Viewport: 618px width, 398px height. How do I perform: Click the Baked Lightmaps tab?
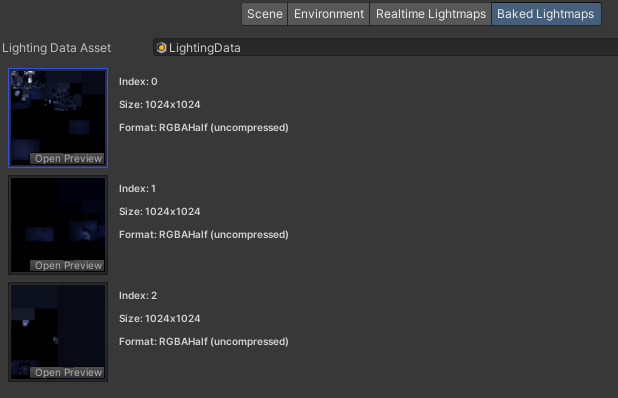point(546,14)
